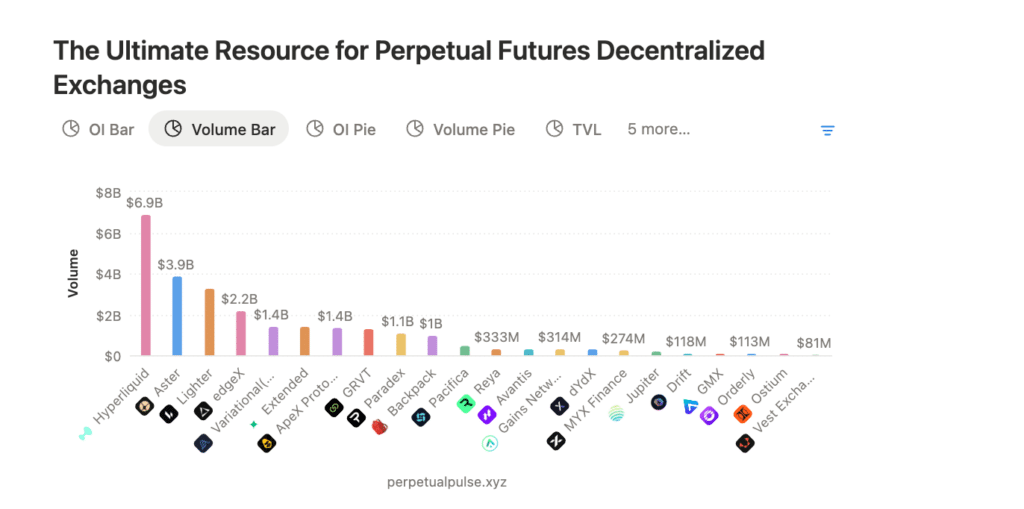Open the TVL chart tab
The width and height of the screenshot is (1024, 509).
574,129
